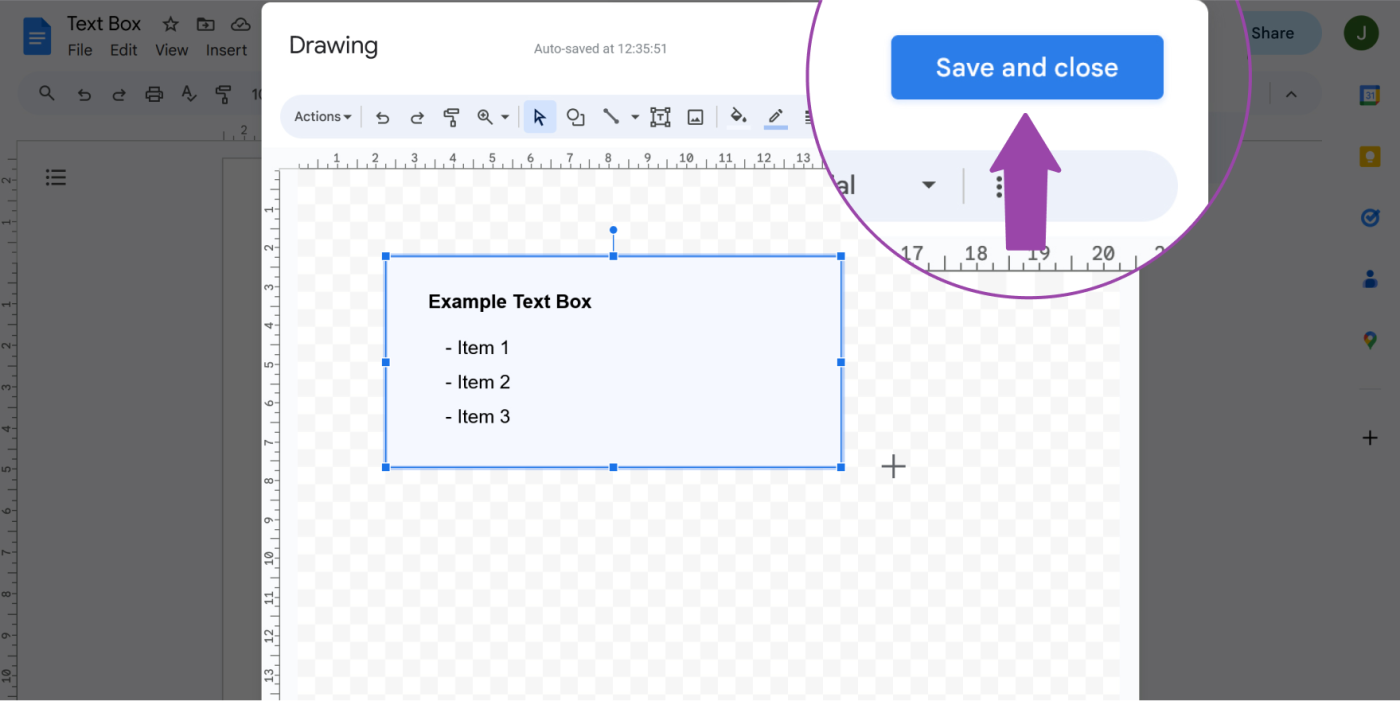Open the account avatar J
The height and width of the screenshot is (701, 1400).
tap(1360, 33)
